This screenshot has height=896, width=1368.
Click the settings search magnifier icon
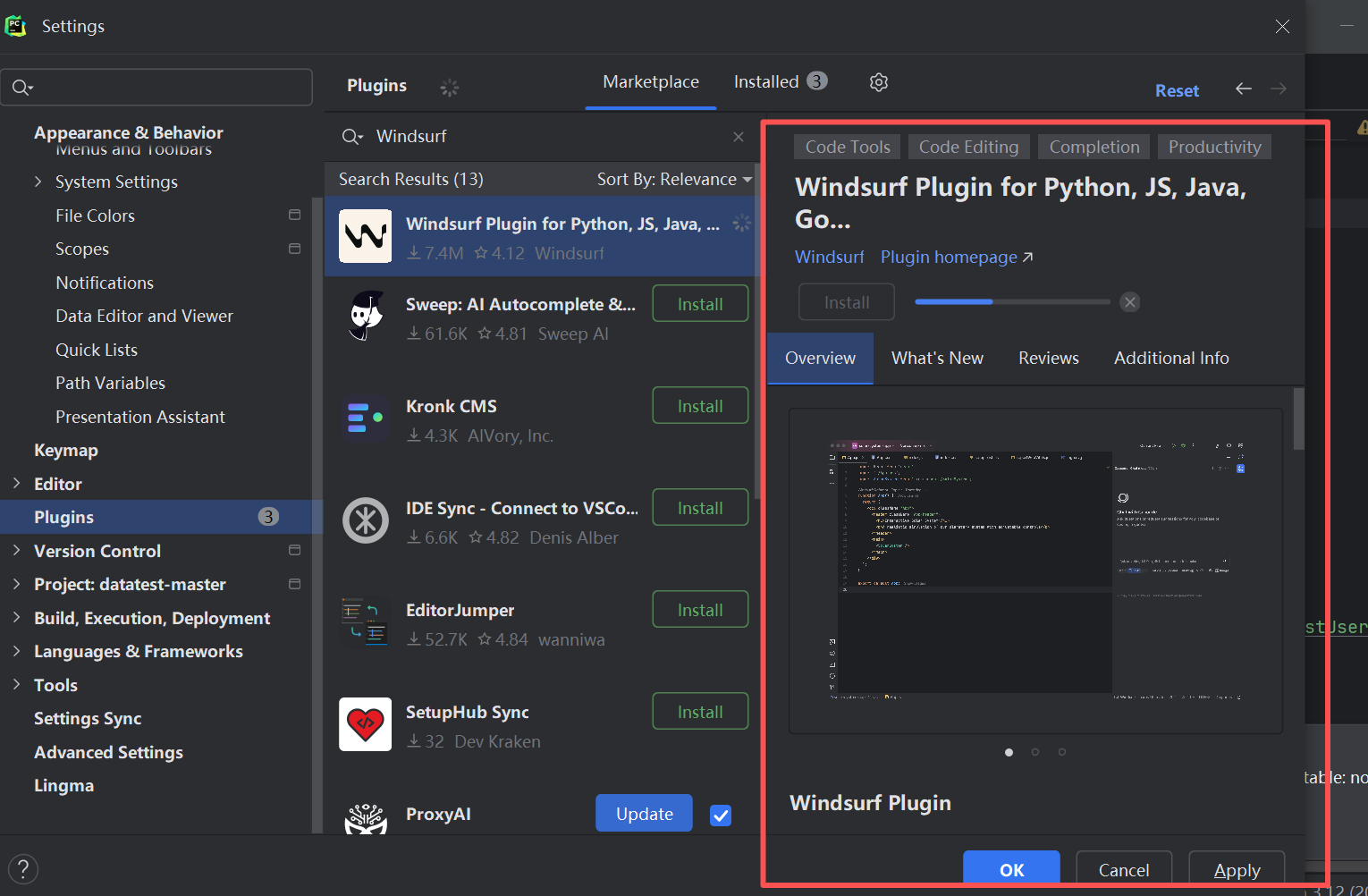click(21, 88)
